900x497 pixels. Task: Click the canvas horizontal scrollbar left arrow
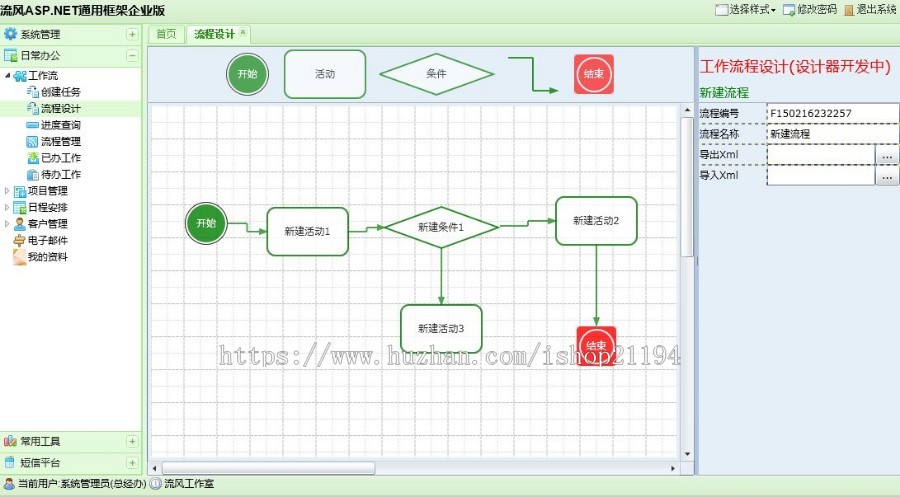pos(154,468)
